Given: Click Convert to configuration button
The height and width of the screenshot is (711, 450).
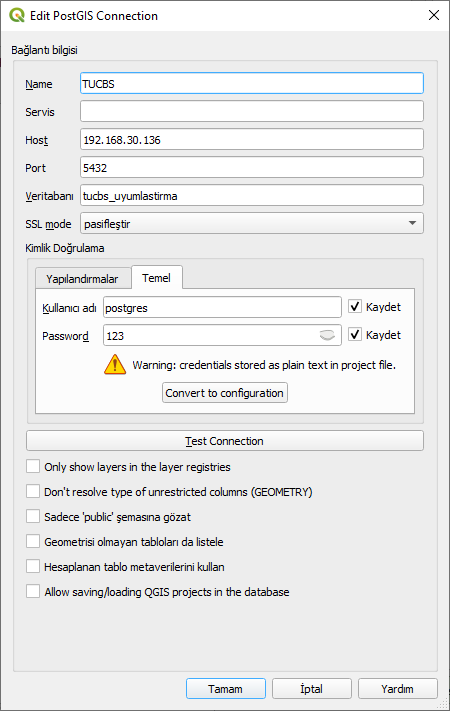Looking at the screenshot, I should (x=225, y=393).
